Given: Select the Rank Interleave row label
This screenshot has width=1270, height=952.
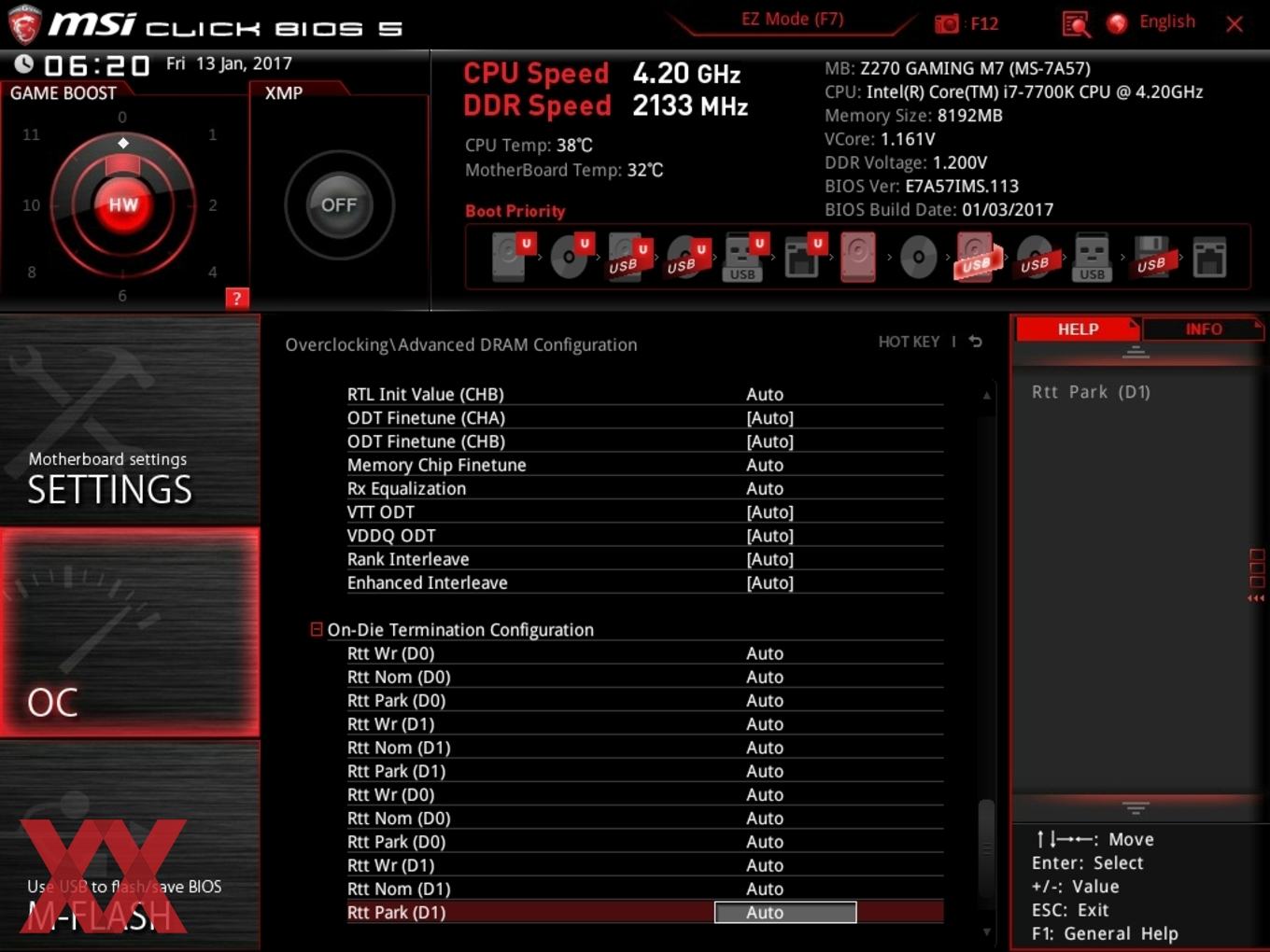Looking at the screenshot, I should click(x=408, y=559).
